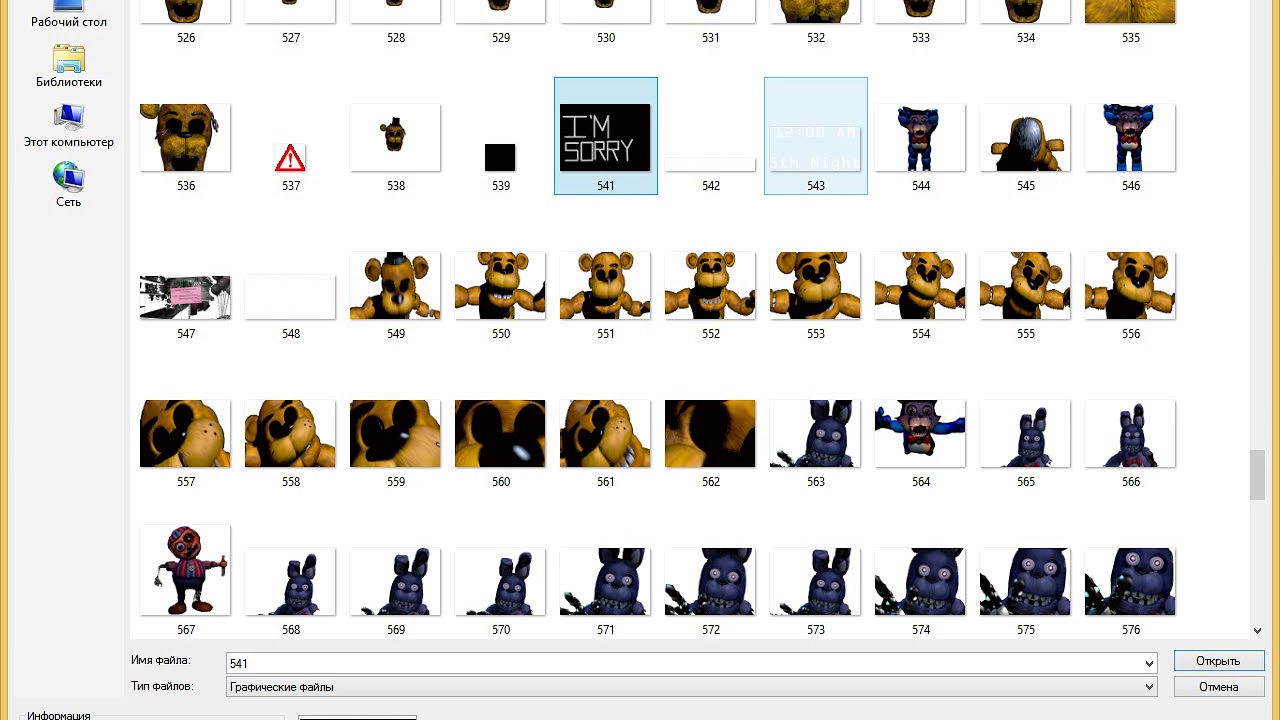Select image 542 white bar

[x=710, y=164]
